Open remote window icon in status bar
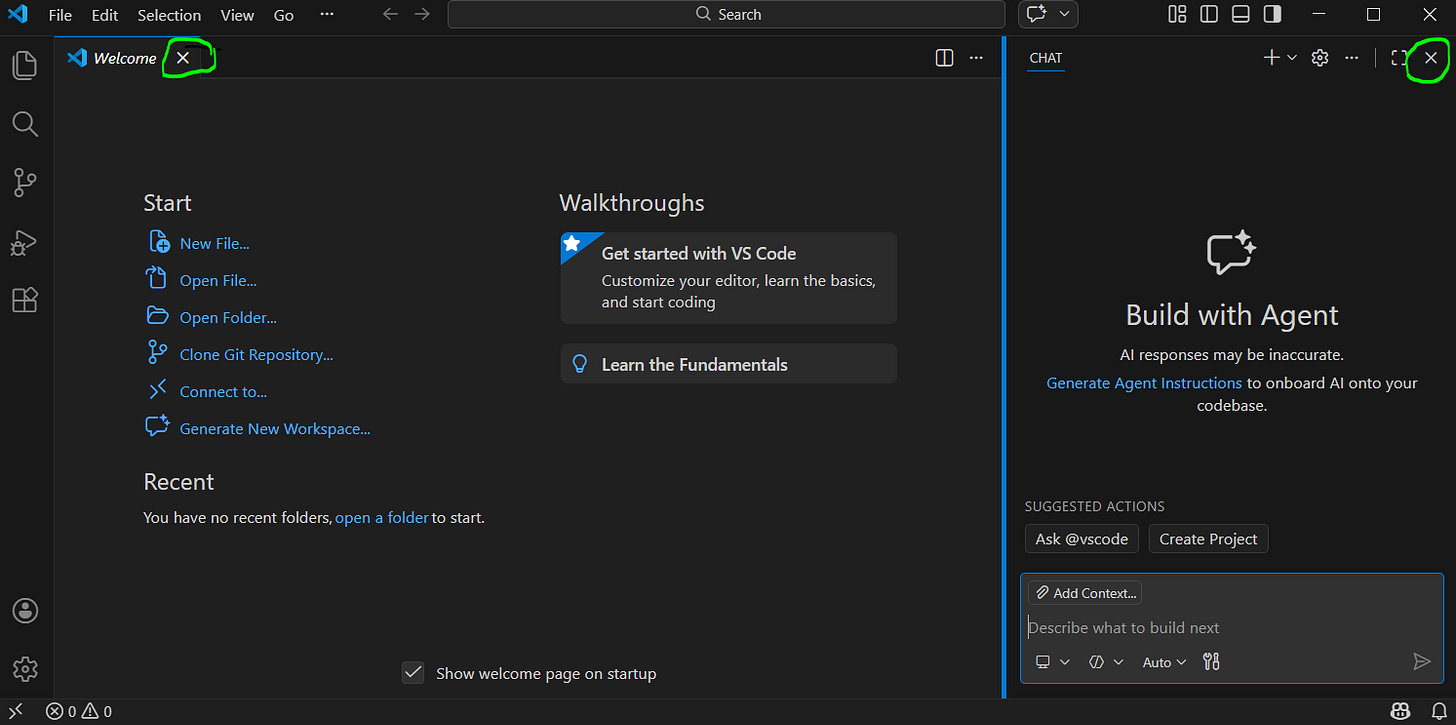1456x725 pixels. (x=15, y=712)
